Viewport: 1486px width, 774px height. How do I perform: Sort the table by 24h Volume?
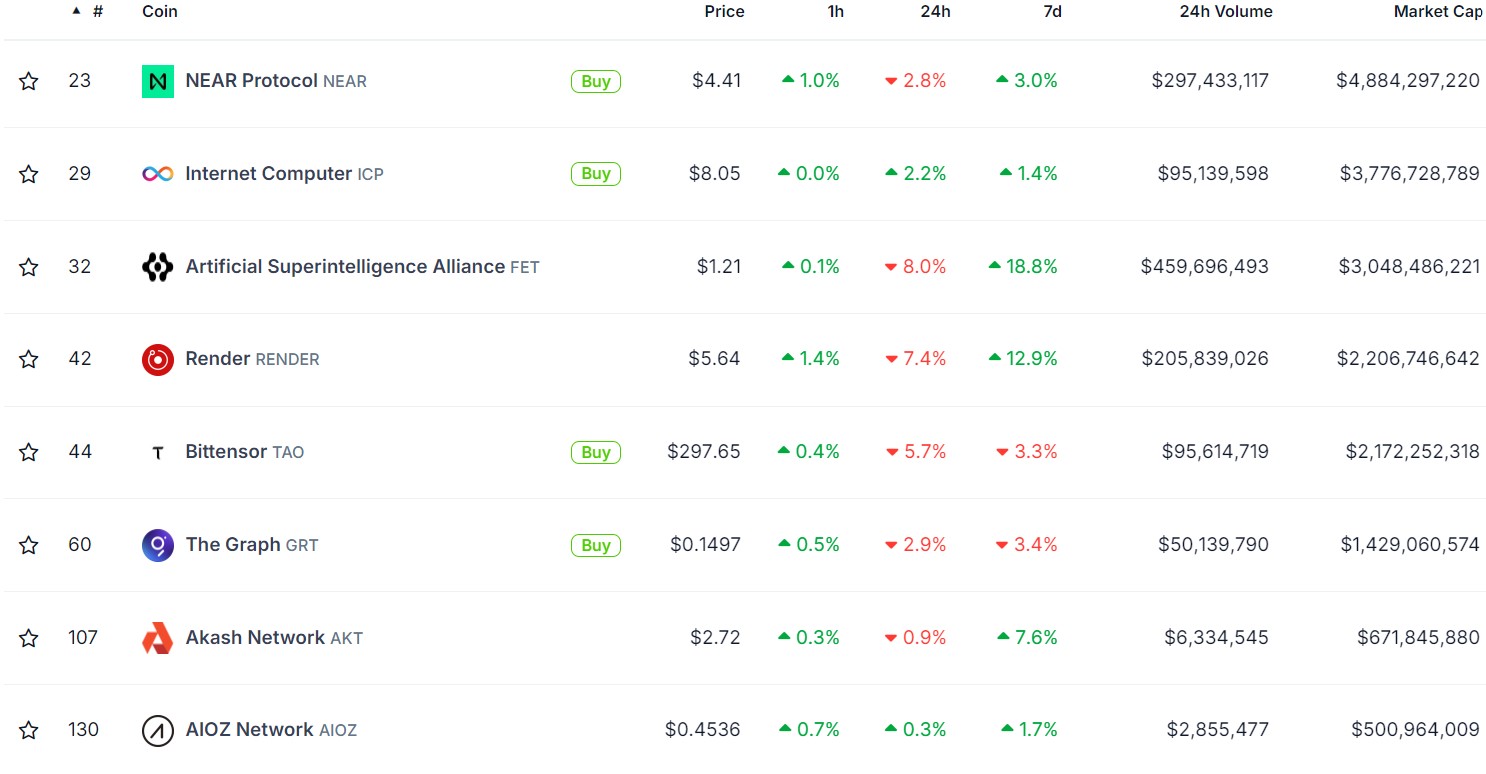tap(1226, 12)
